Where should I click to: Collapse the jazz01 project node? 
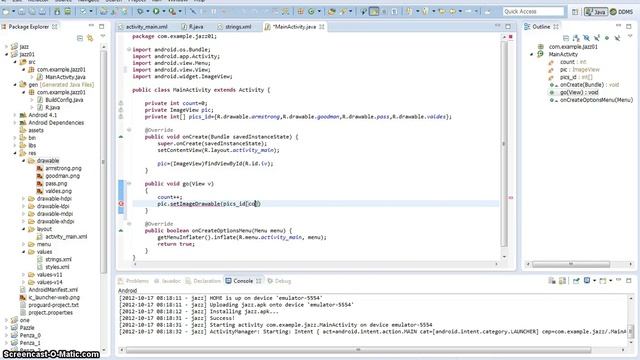tap(7, 54)
